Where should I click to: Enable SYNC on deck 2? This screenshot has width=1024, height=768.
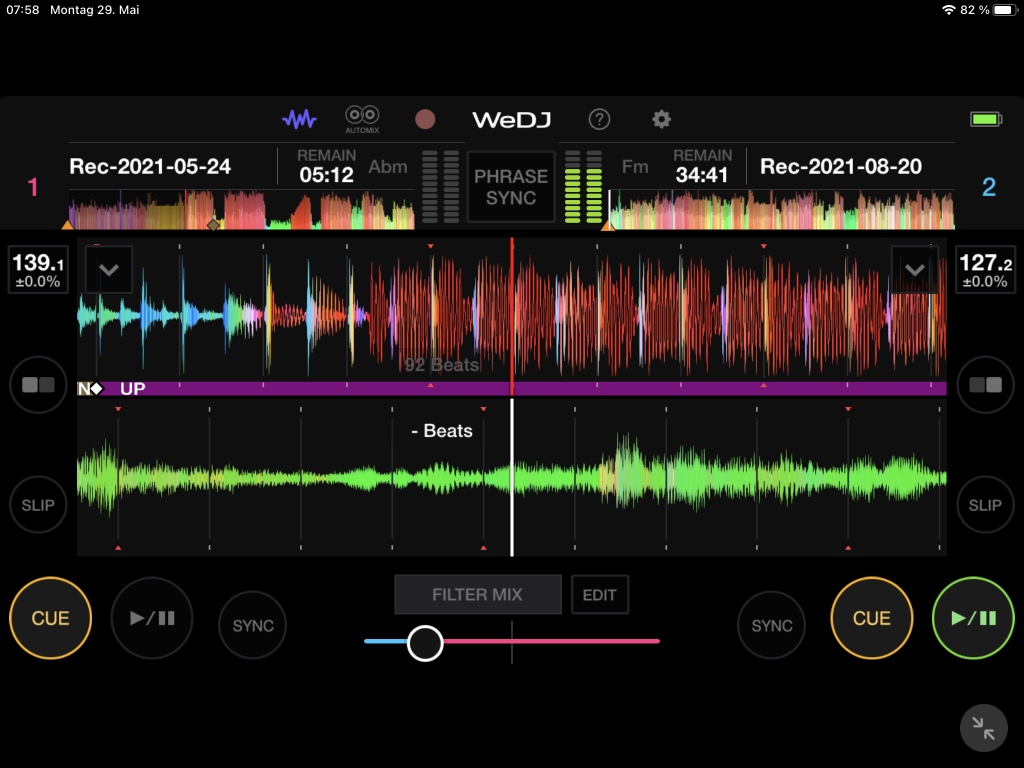coord(772,625)
